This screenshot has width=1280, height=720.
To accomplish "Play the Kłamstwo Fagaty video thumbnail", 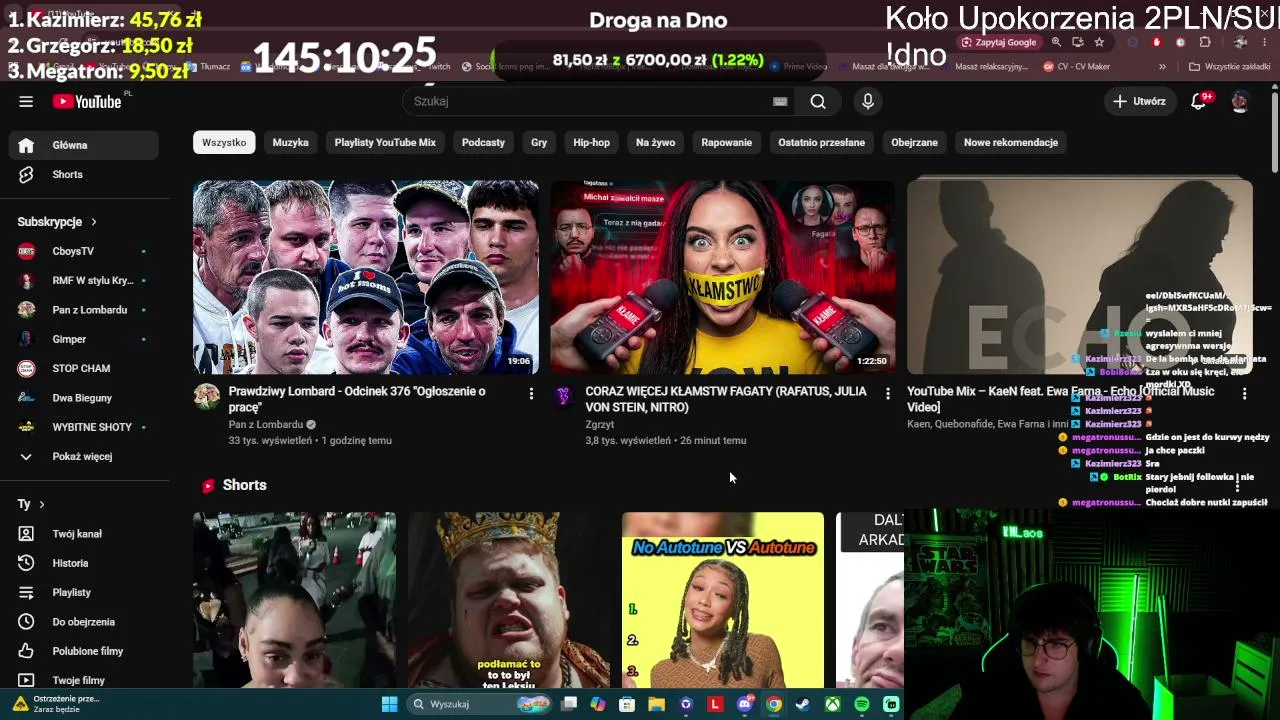I will coord(723,277).
